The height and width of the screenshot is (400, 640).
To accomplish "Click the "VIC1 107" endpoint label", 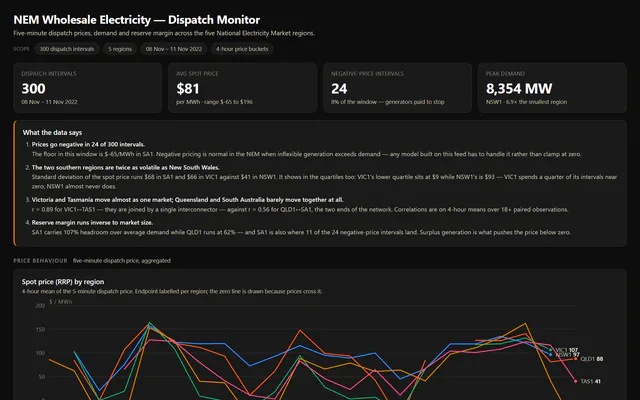I will 567,350.
